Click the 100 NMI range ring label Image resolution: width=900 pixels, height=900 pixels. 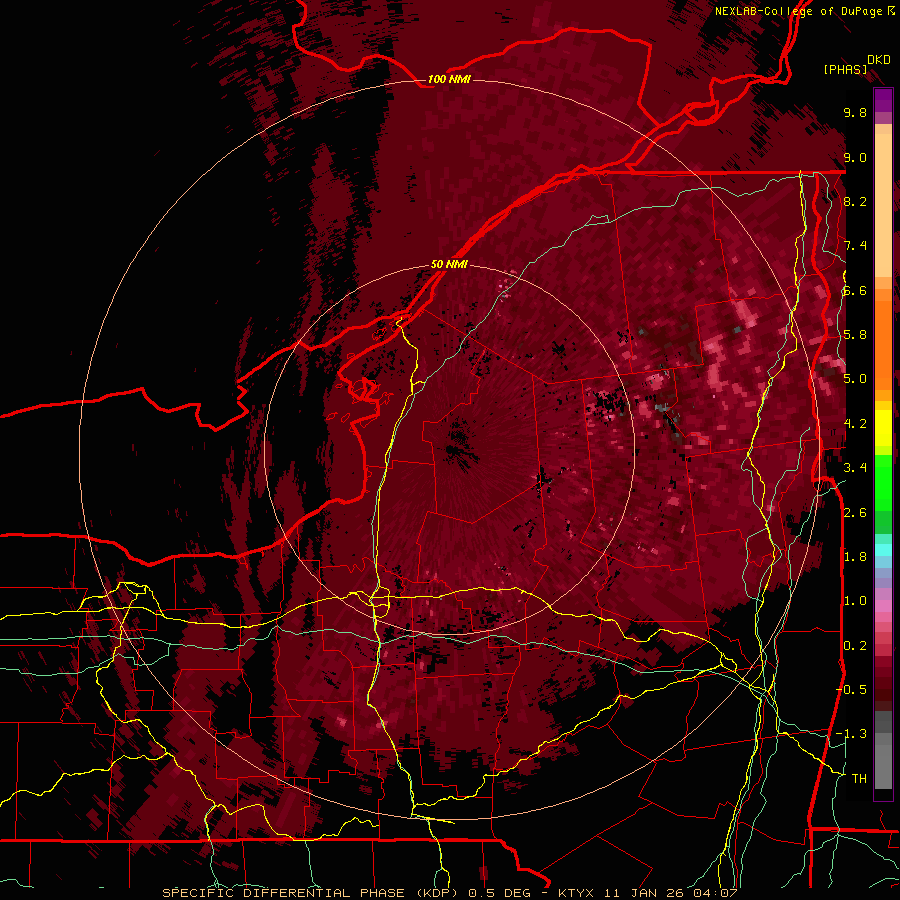tap(449, 79)
